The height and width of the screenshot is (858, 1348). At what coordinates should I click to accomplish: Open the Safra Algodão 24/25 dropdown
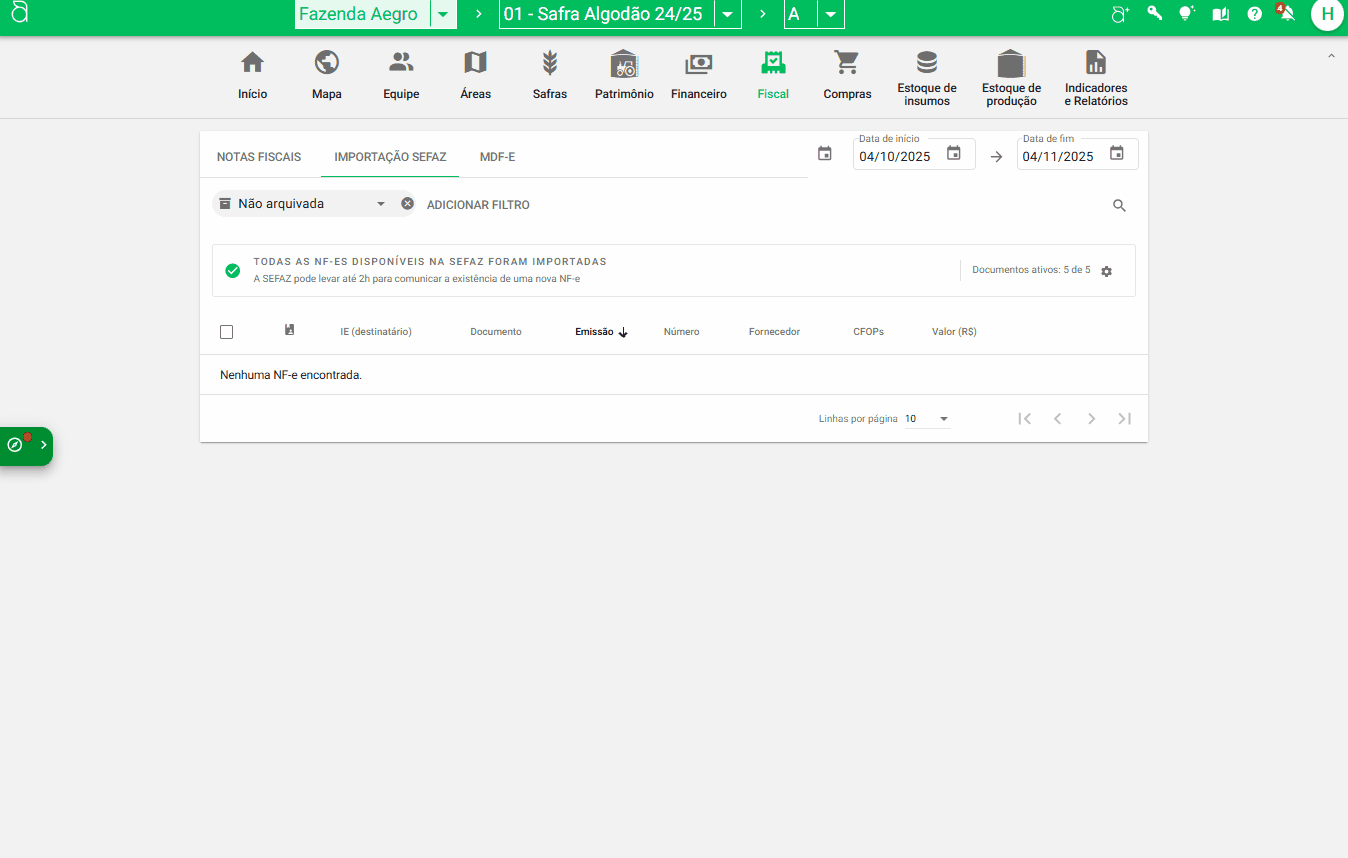(x=726, y=14)
